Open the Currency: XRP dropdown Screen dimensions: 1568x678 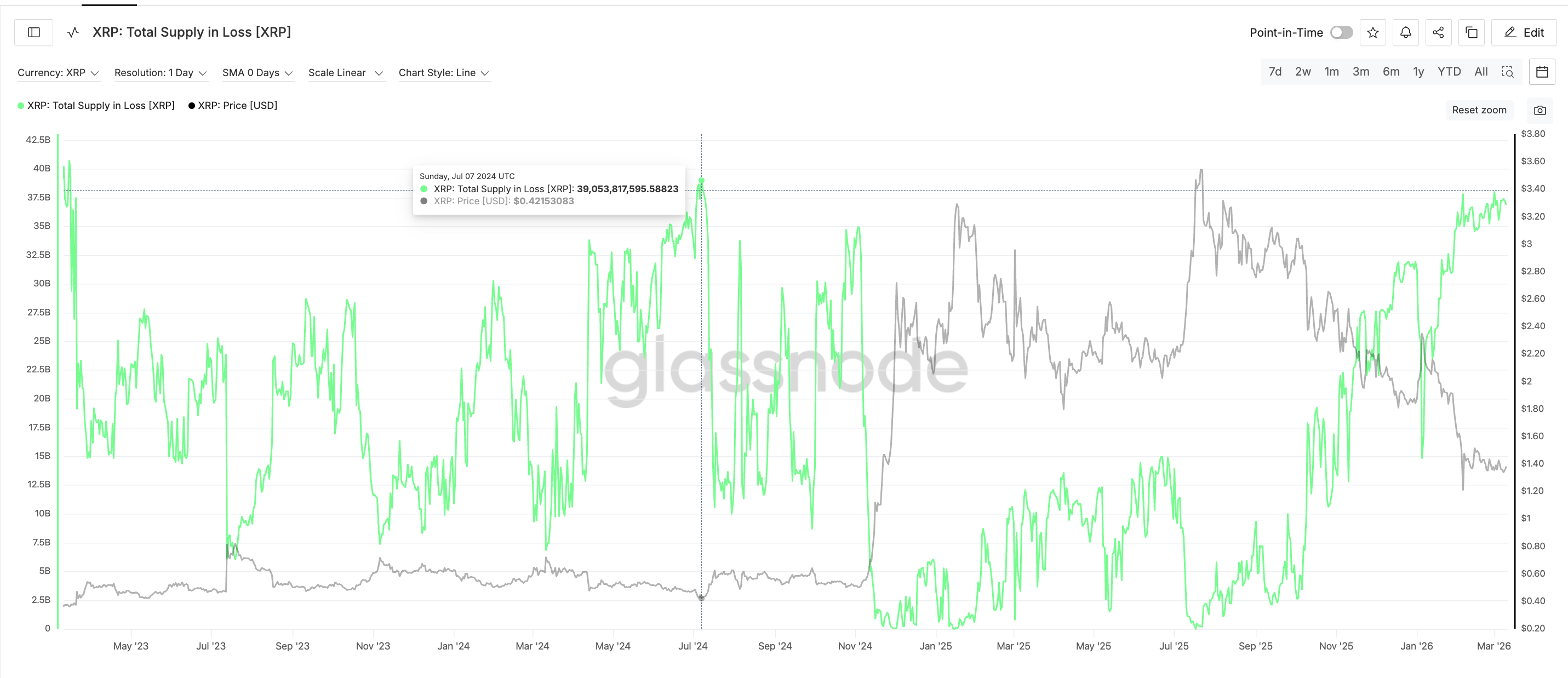click(x=58, y=72)
